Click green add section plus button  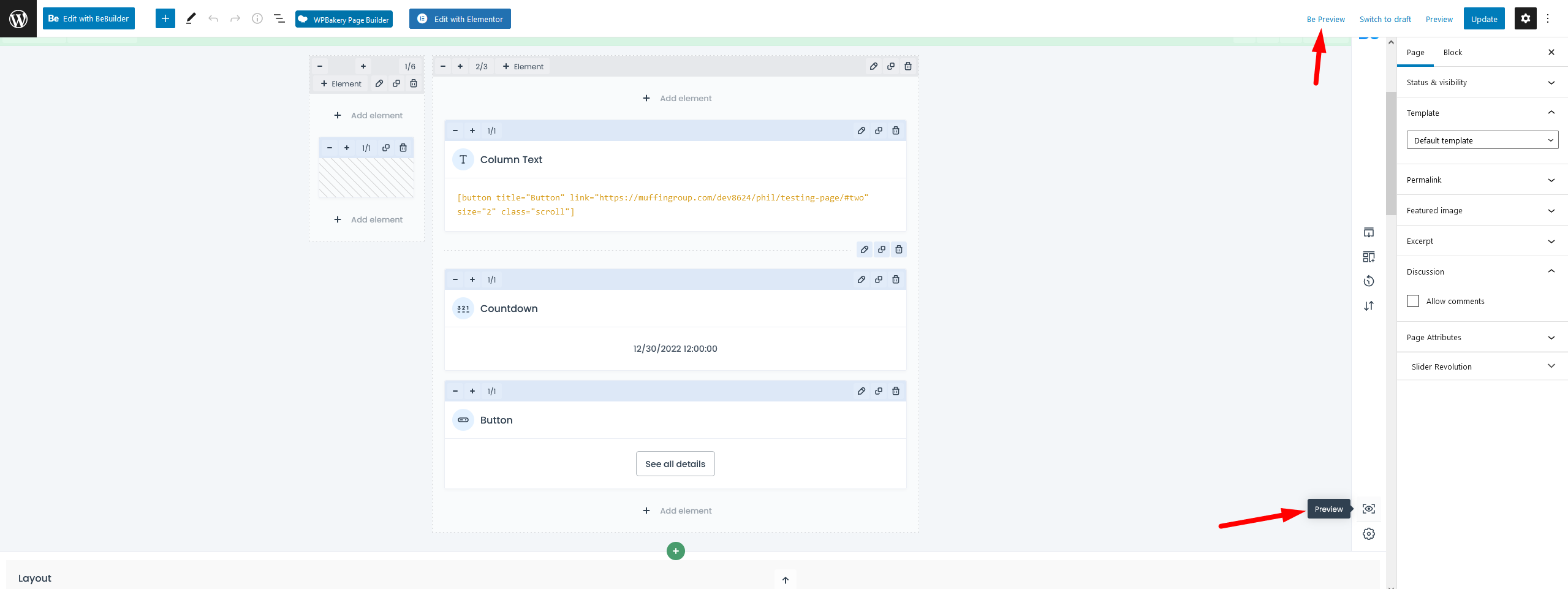pos(676,551)
